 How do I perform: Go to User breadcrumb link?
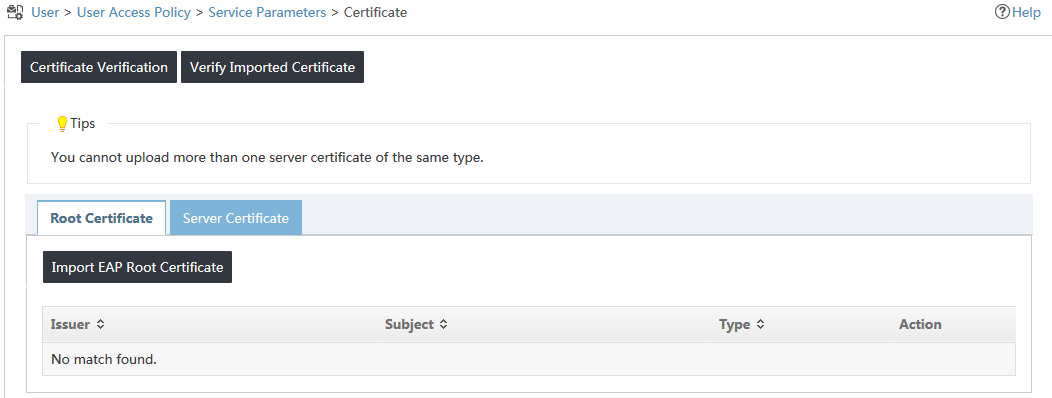point(45,12)
